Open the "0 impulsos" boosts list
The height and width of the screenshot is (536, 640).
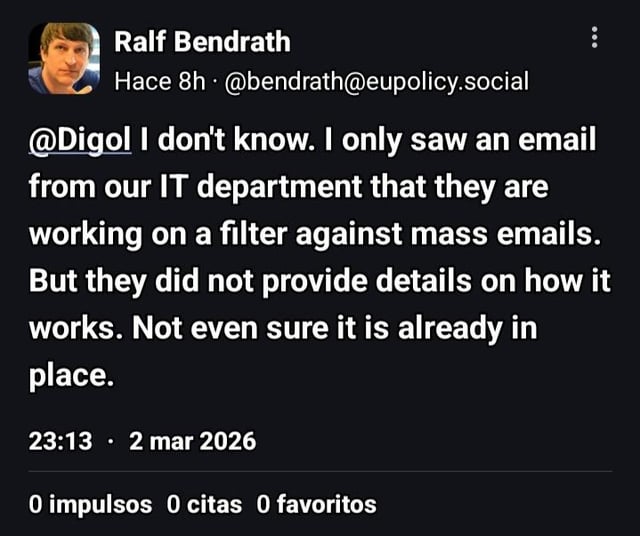(x=91, y=504)
